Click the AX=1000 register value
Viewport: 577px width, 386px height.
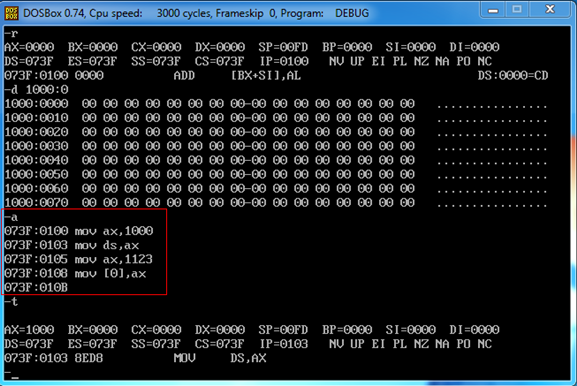[29, 330]
